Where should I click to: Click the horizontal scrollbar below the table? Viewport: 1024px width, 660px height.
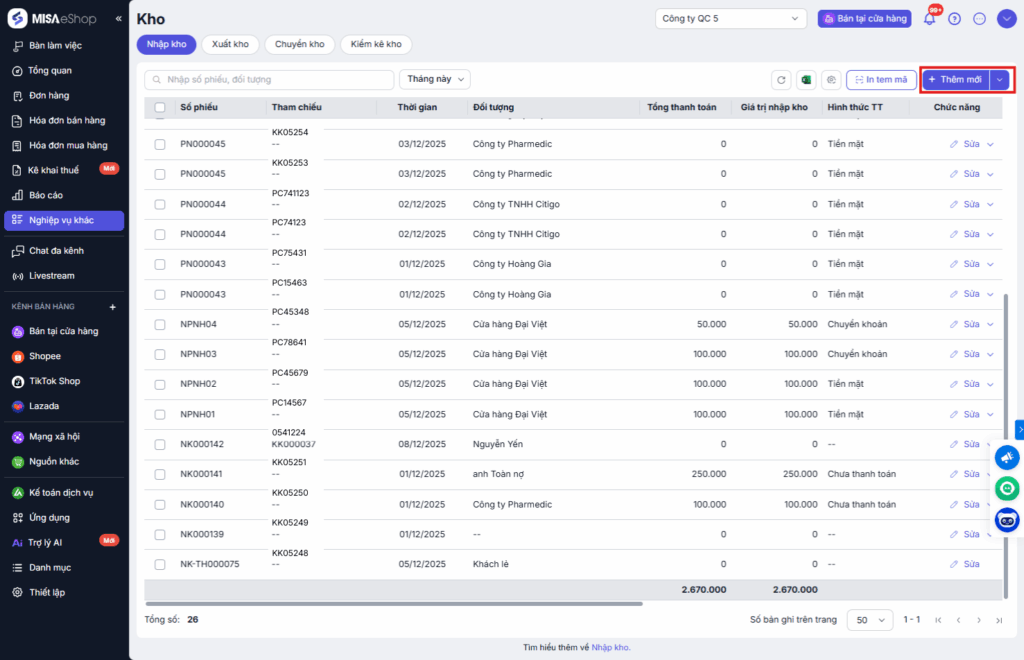(393, 603)
